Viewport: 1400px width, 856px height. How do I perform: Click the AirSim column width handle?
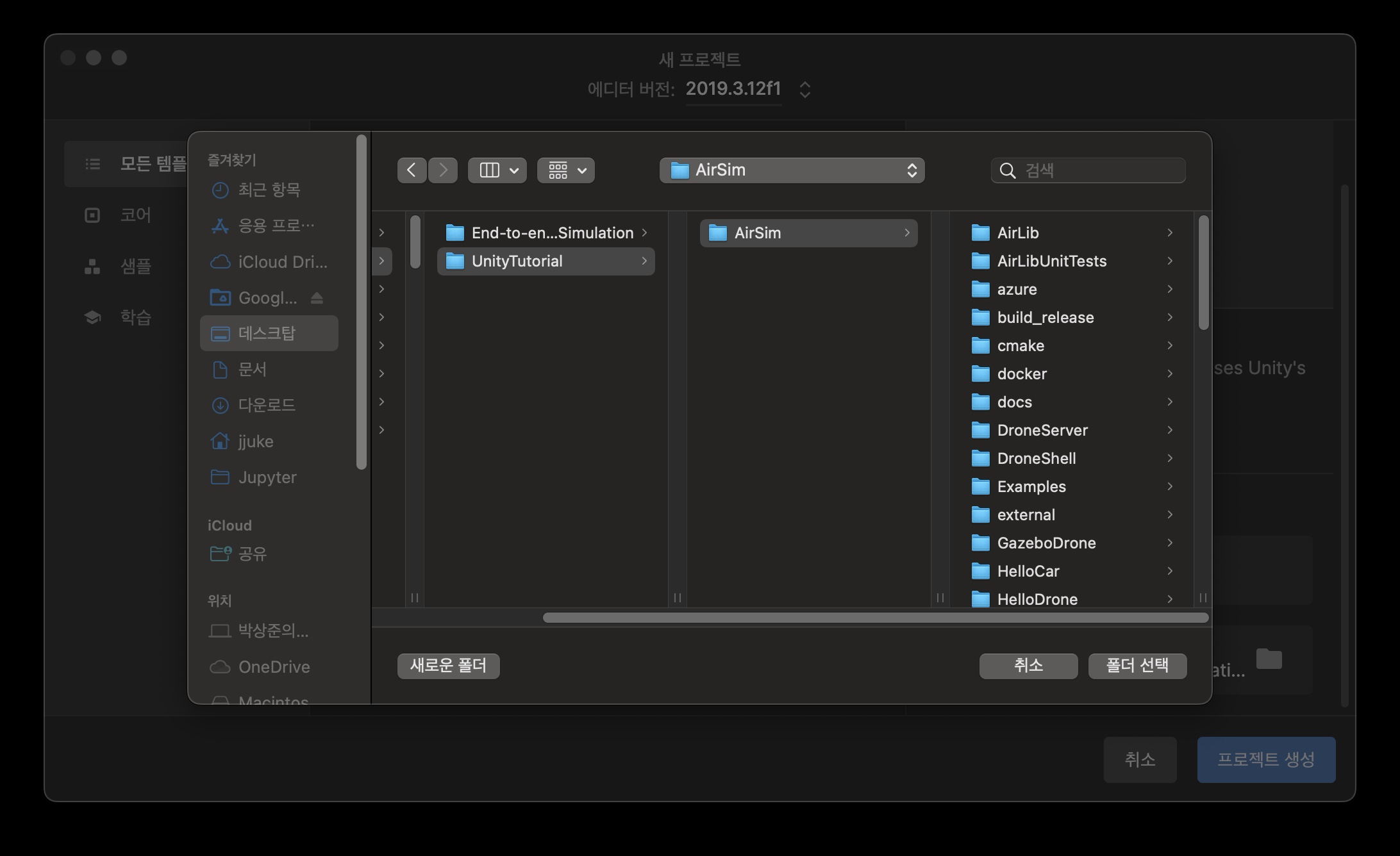point(940,598)
